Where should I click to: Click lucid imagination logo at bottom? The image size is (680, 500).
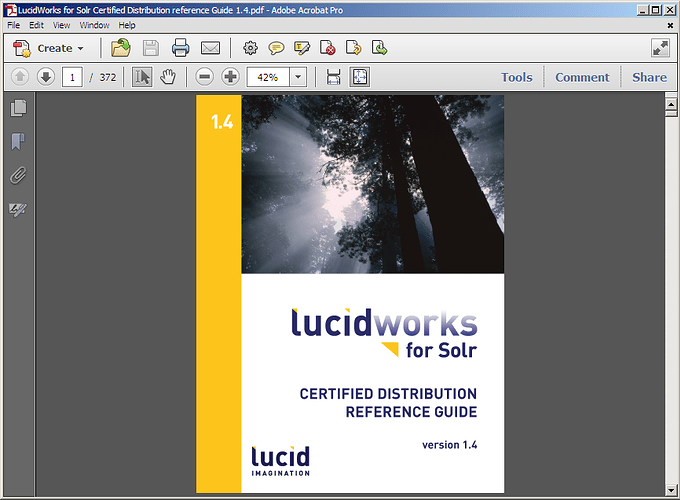coord(281,461)
